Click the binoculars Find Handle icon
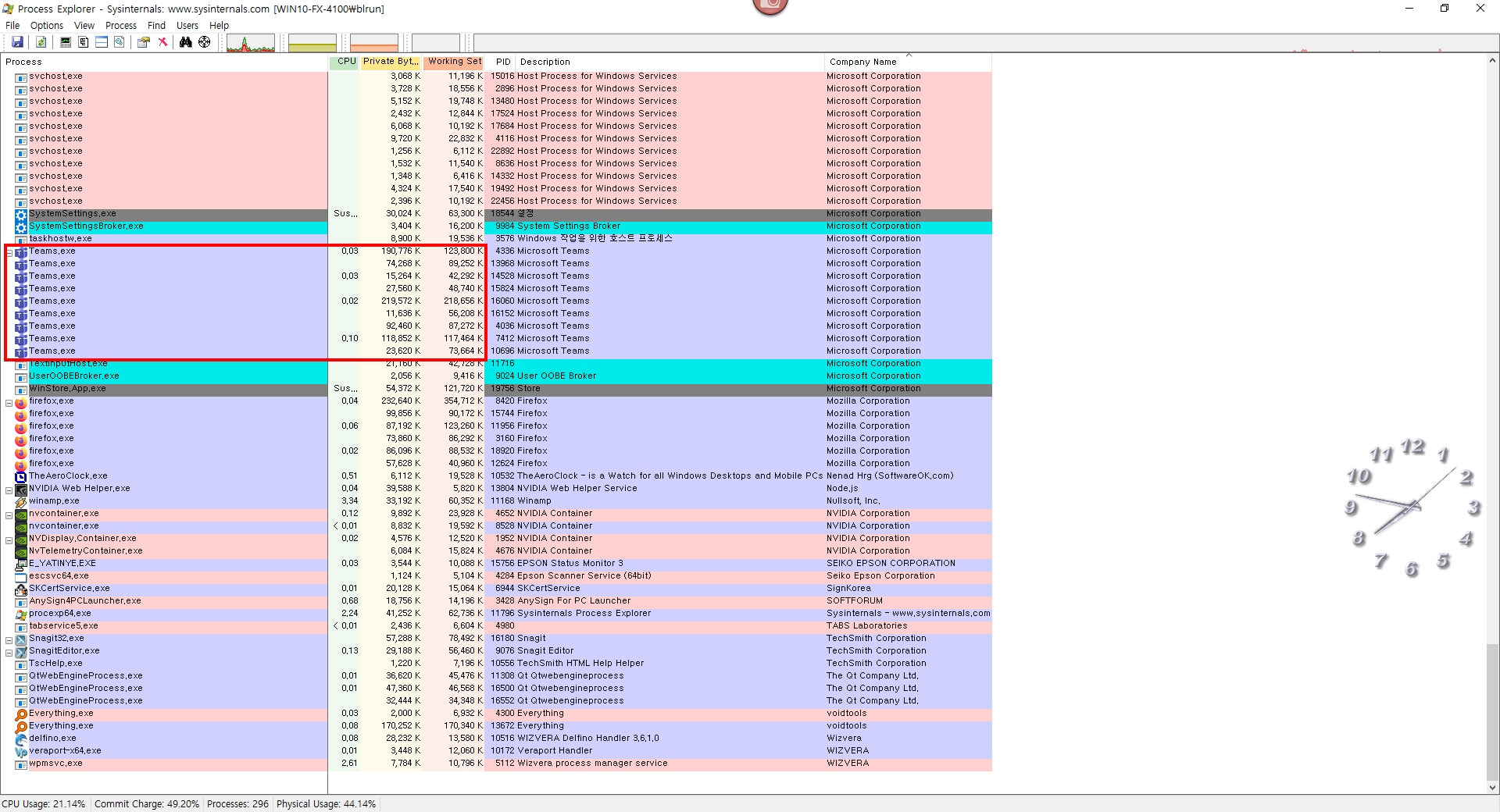The height and width of the screenshot is (812, 1500). coord(186,42)
